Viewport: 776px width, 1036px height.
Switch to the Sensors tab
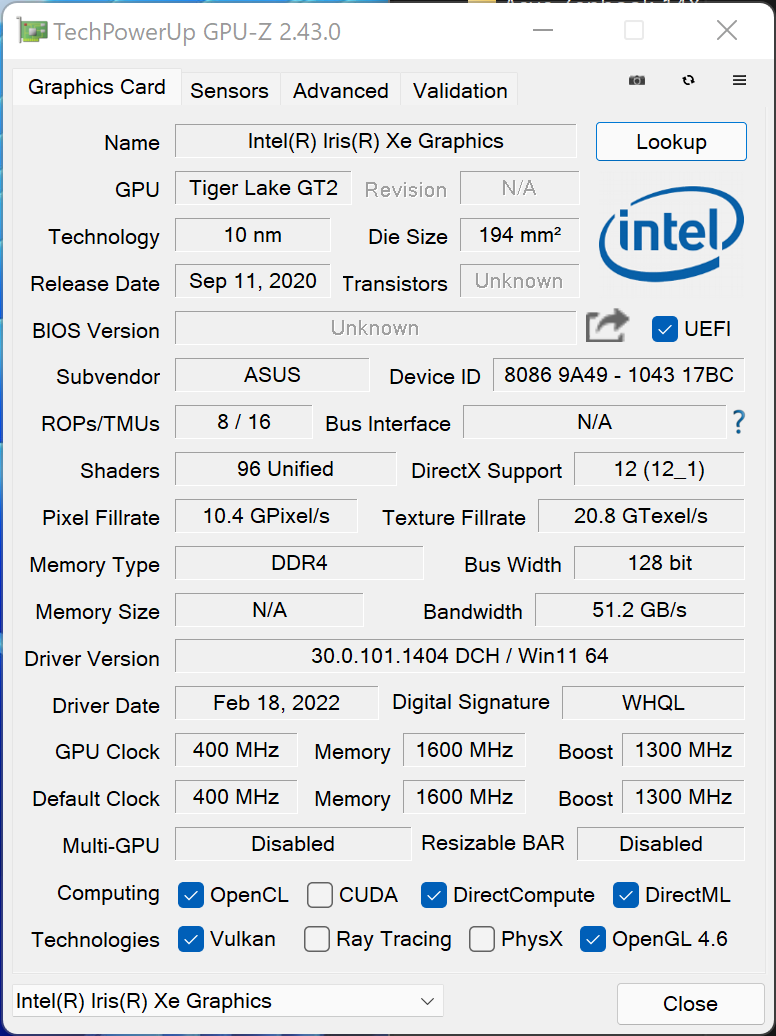[x=229, y=90]
